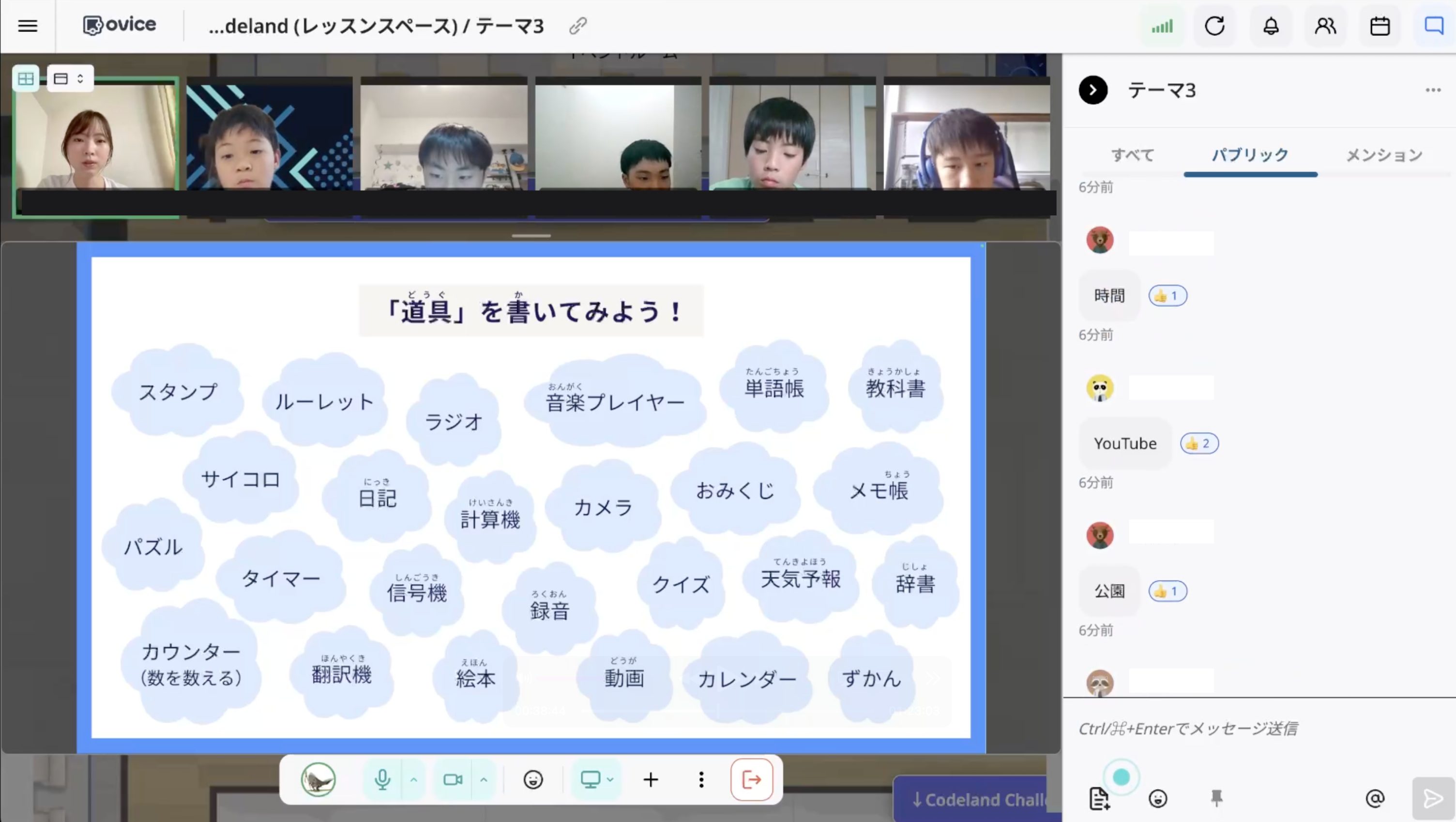The height and width of the screenshot is (822, 1456).
Task: Open notifications bell
Action: pyautogui.click(x=1271, y=26)
